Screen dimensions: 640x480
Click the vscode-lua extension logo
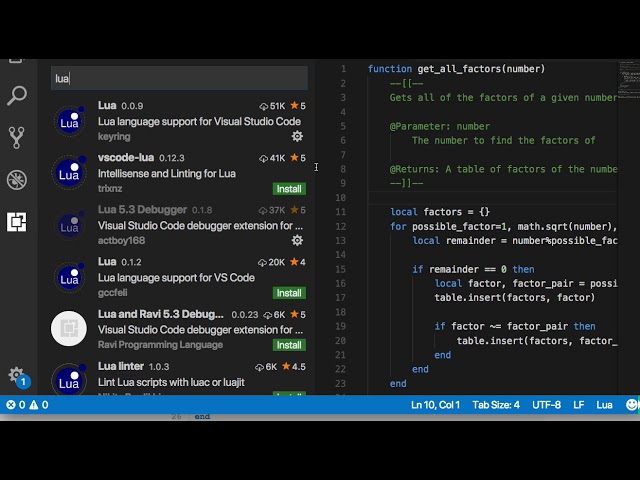coord(69,173)
